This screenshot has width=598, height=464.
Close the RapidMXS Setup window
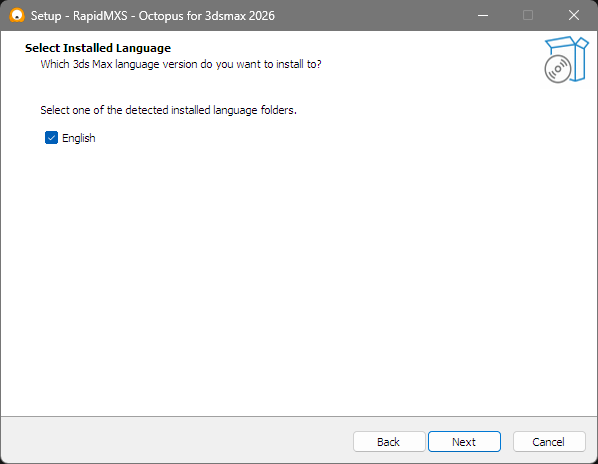click(574, 15)
